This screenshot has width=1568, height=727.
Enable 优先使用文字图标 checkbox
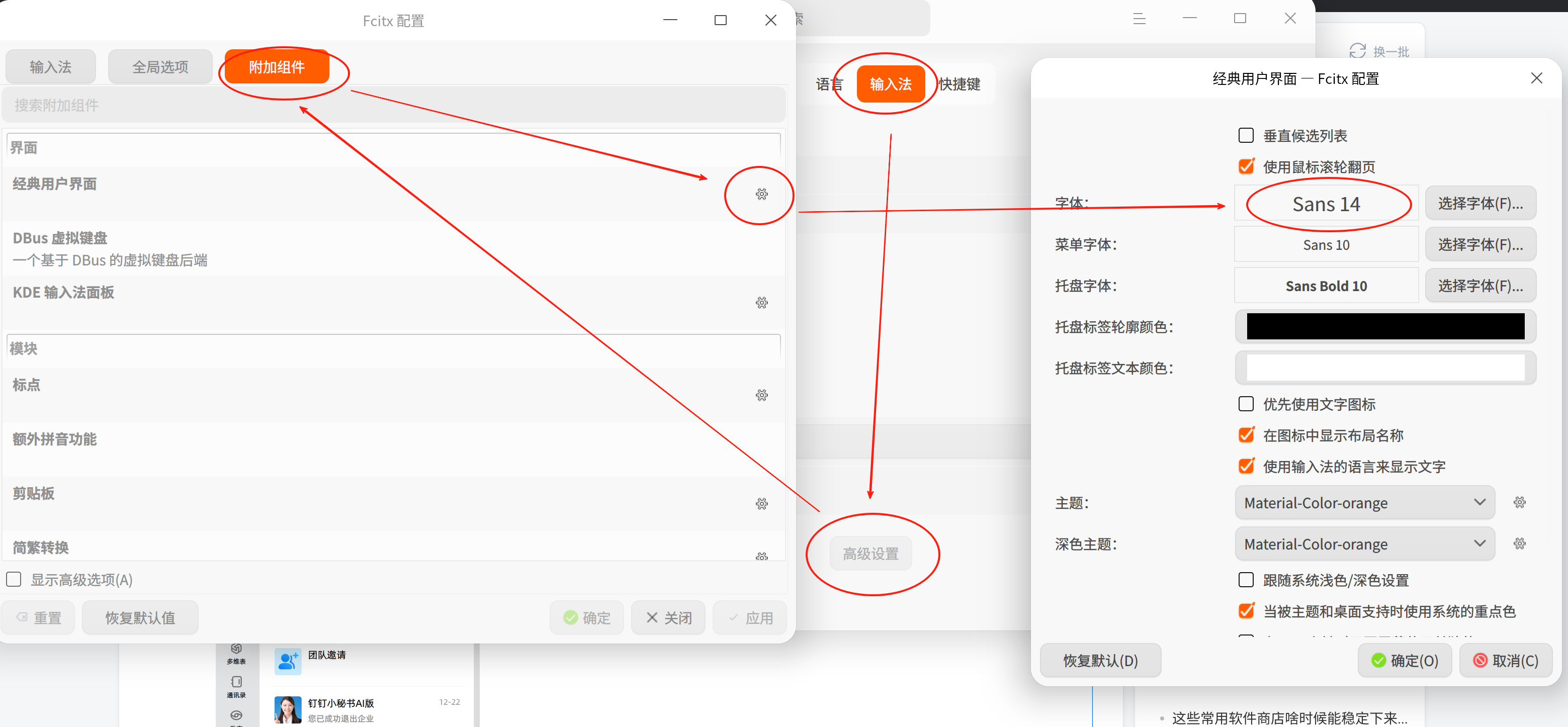pyautogui.click(x=1246, y=403)
